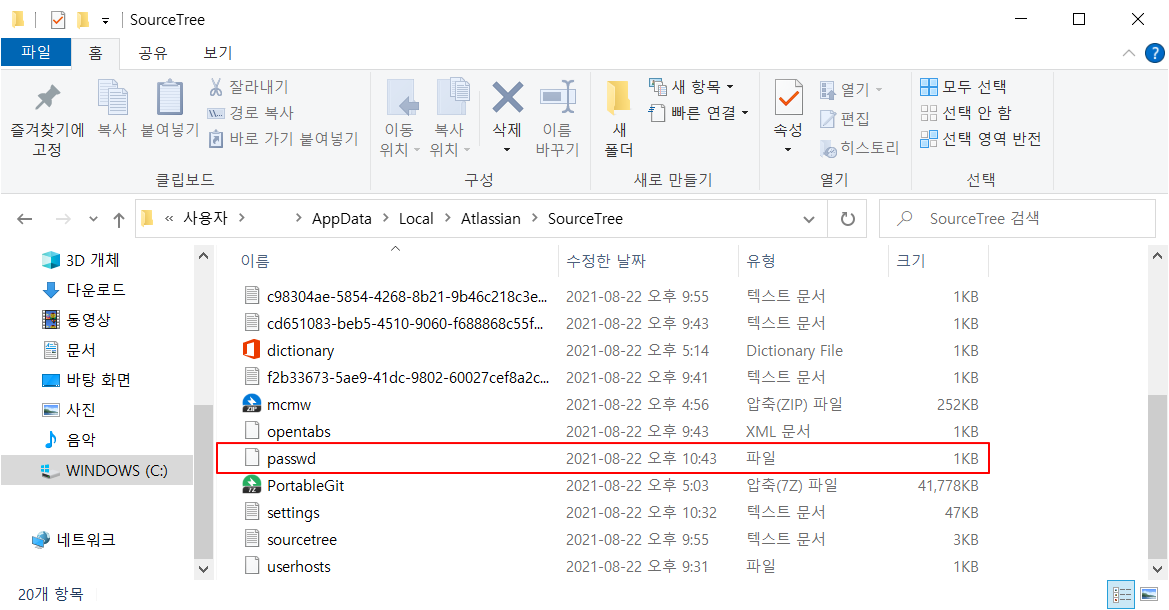Screen dimensions: 1169x610
Task: Click 선택 영역 반전 (invert selection)
Action: [980, 139]
